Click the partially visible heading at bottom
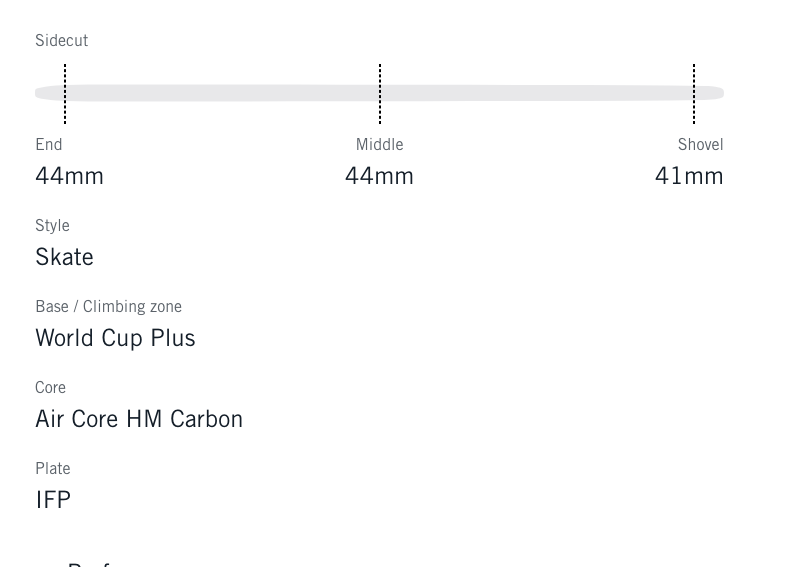The image size is (792, 567). click(90, 562)
